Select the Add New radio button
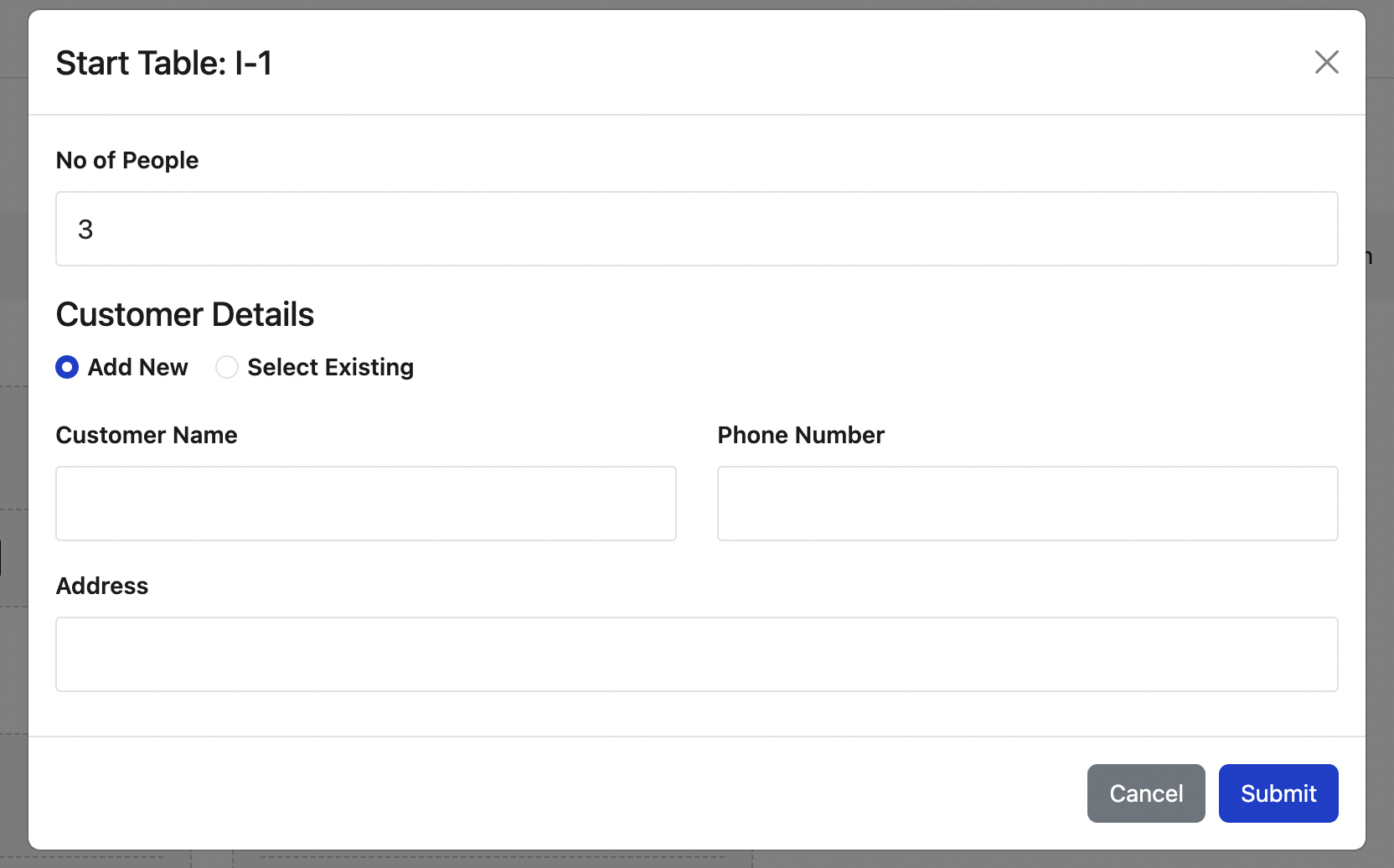The width and height of the screenshot is (1394, 868). (67, 367)
